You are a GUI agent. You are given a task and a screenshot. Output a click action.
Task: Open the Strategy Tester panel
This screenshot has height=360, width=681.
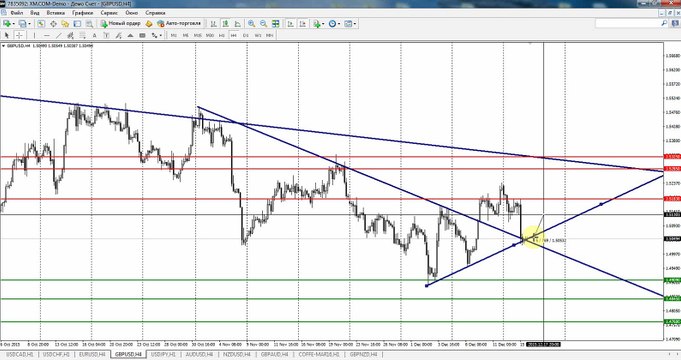pyautogui.click(x=89, y=23)
